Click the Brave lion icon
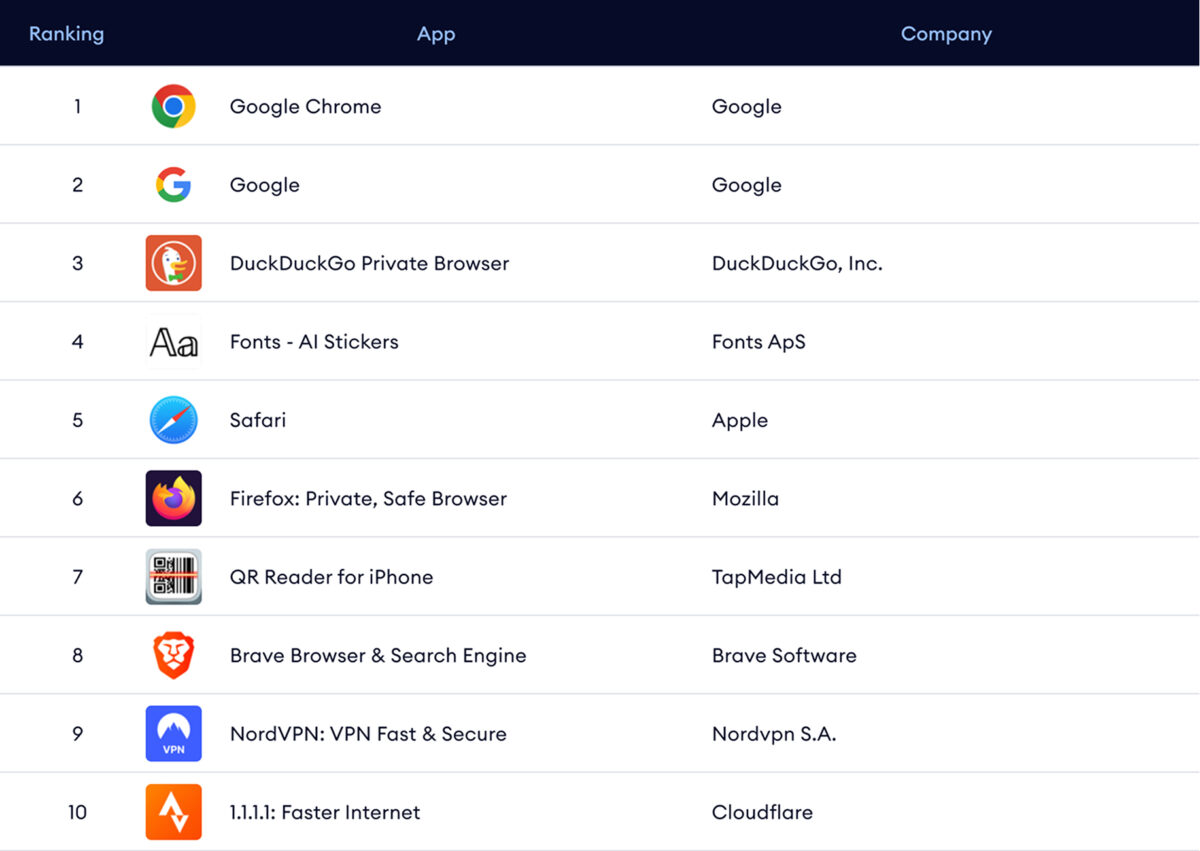Image resolution: width=1200 pixels, height=851 pixels. coord(173,655)
